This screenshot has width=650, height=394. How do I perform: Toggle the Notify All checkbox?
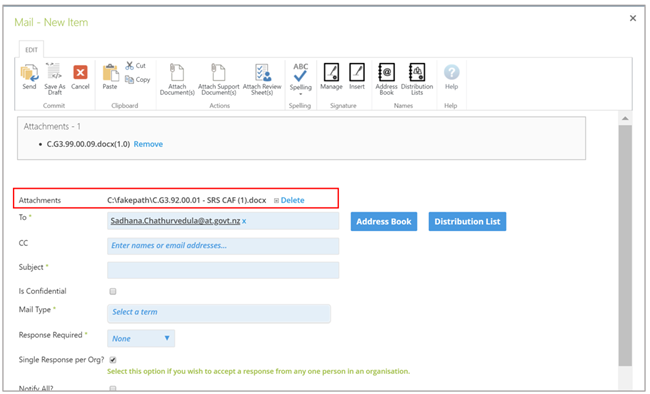[113, 389]
